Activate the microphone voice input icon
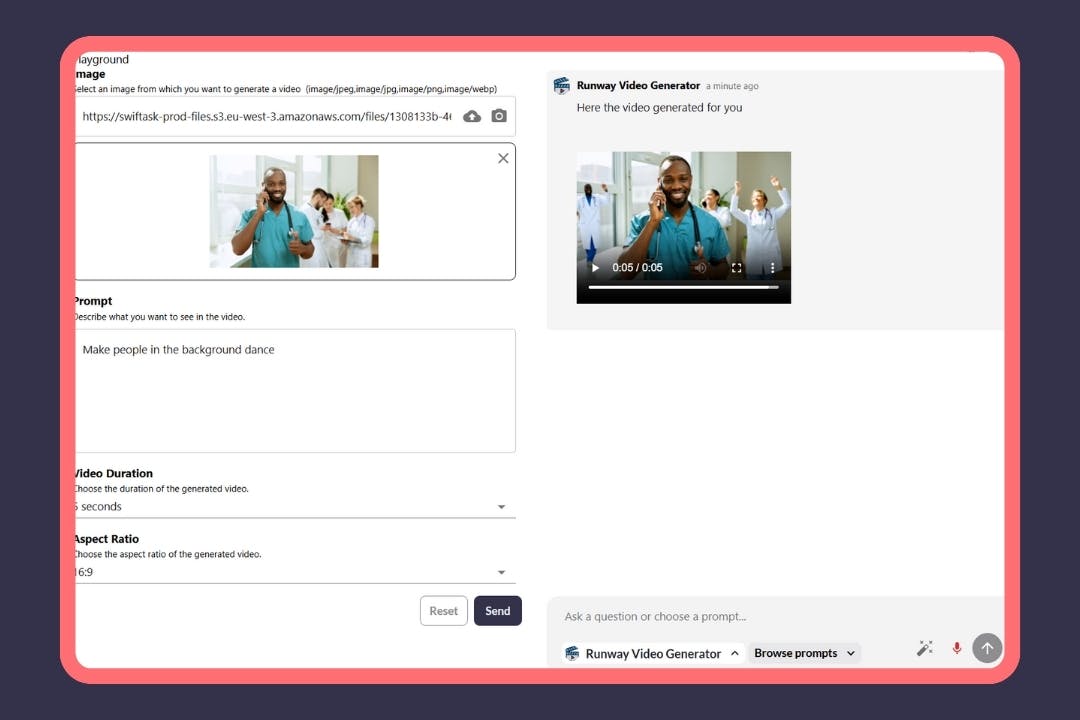Screen dimensions: 1080x720 (956, 648)
